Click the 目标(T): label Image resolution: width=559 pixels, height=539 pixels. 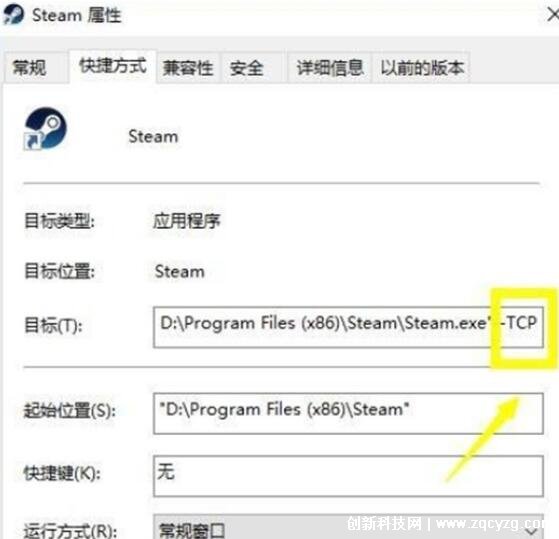pyautogui.click(x=53, y=326)
